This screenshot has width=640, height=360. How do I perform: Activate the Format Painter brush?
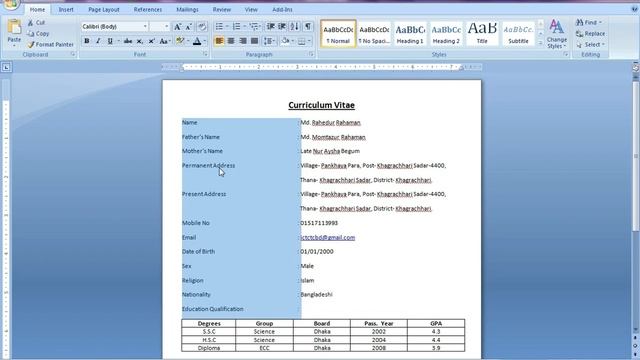[51, 44]
